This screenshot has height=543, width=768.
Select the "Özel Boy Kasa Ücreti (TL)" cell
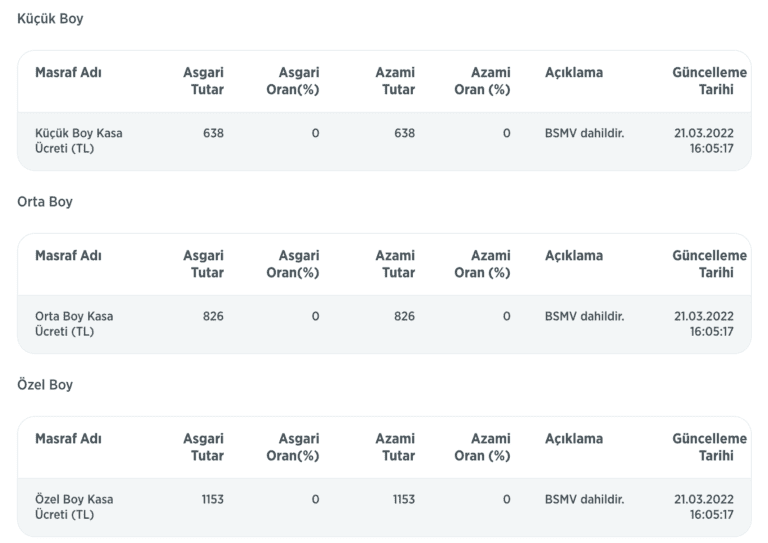(x=74, y=507)
